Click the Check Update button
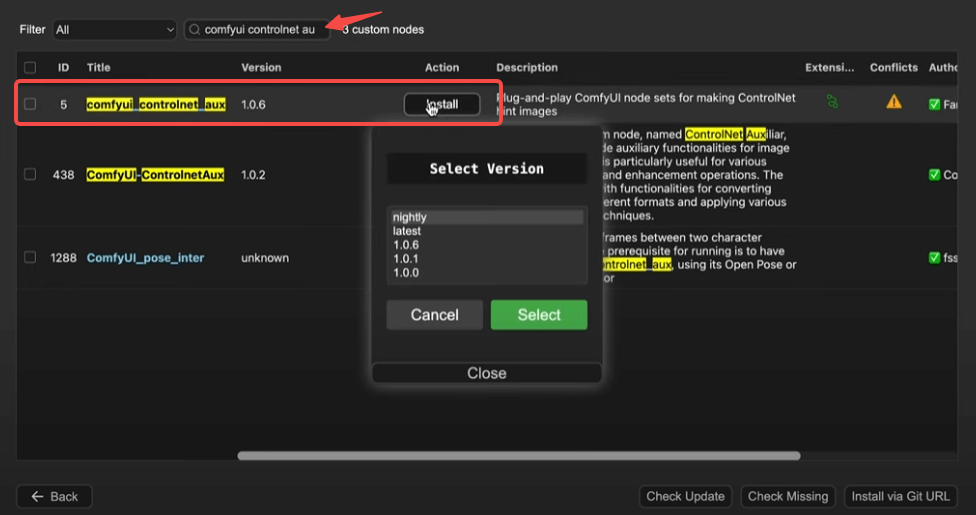The height and width of the screenshot is (515, 976). pyautogui.click(x=686, y=496)
